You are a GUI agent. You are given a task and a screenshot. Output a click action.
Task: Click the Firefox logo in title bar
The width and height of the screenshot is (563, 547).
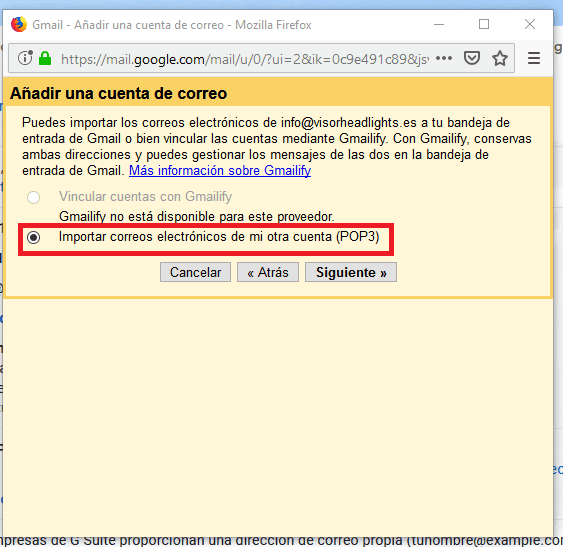[x=19, y=24]
